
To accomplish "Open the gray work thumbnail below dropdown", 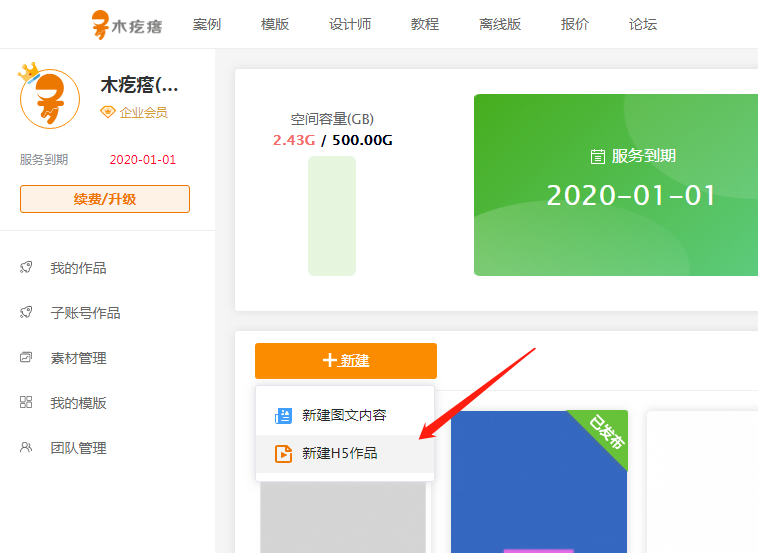I will point(343,517).
